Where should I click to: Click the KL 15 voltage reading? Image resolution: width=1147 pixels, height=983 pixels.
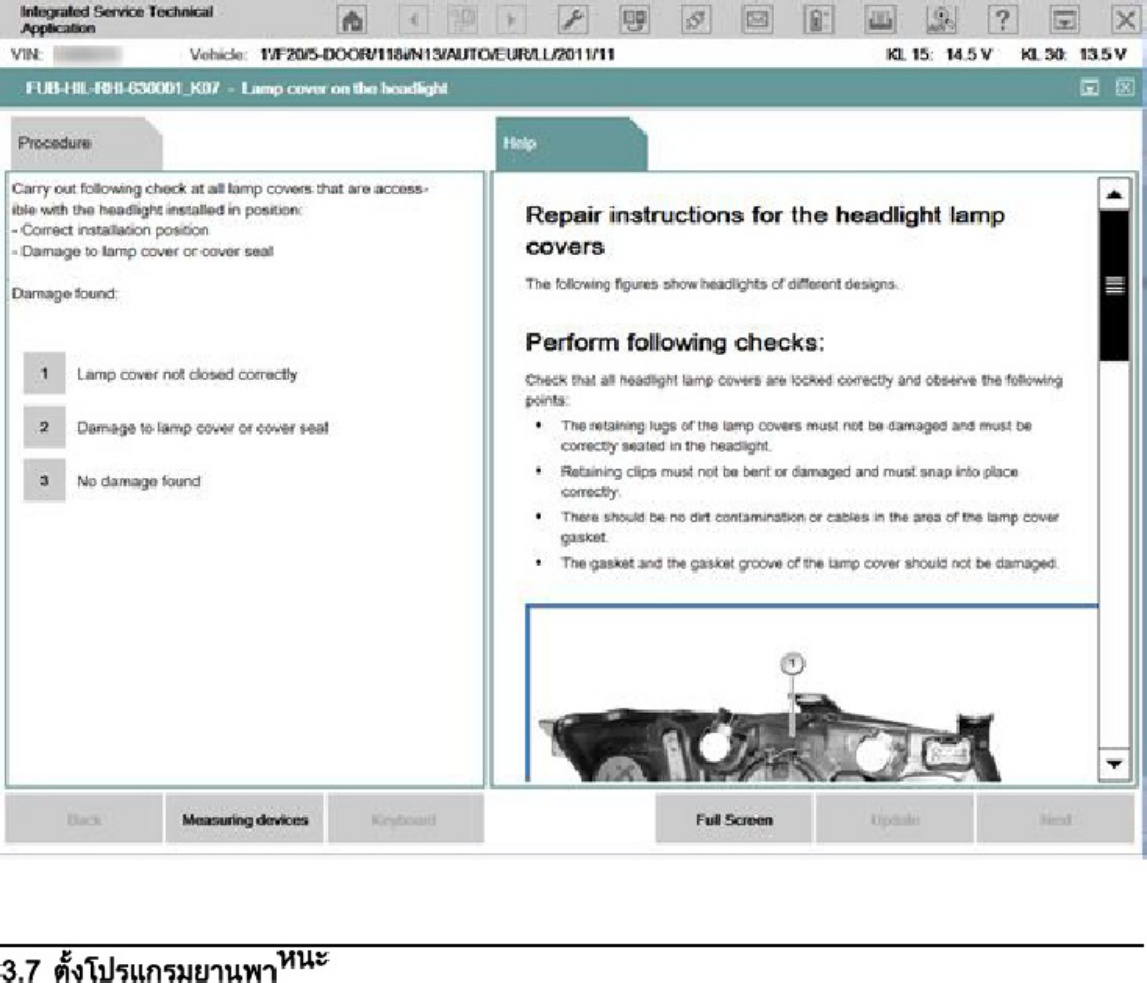coord(939,54)
